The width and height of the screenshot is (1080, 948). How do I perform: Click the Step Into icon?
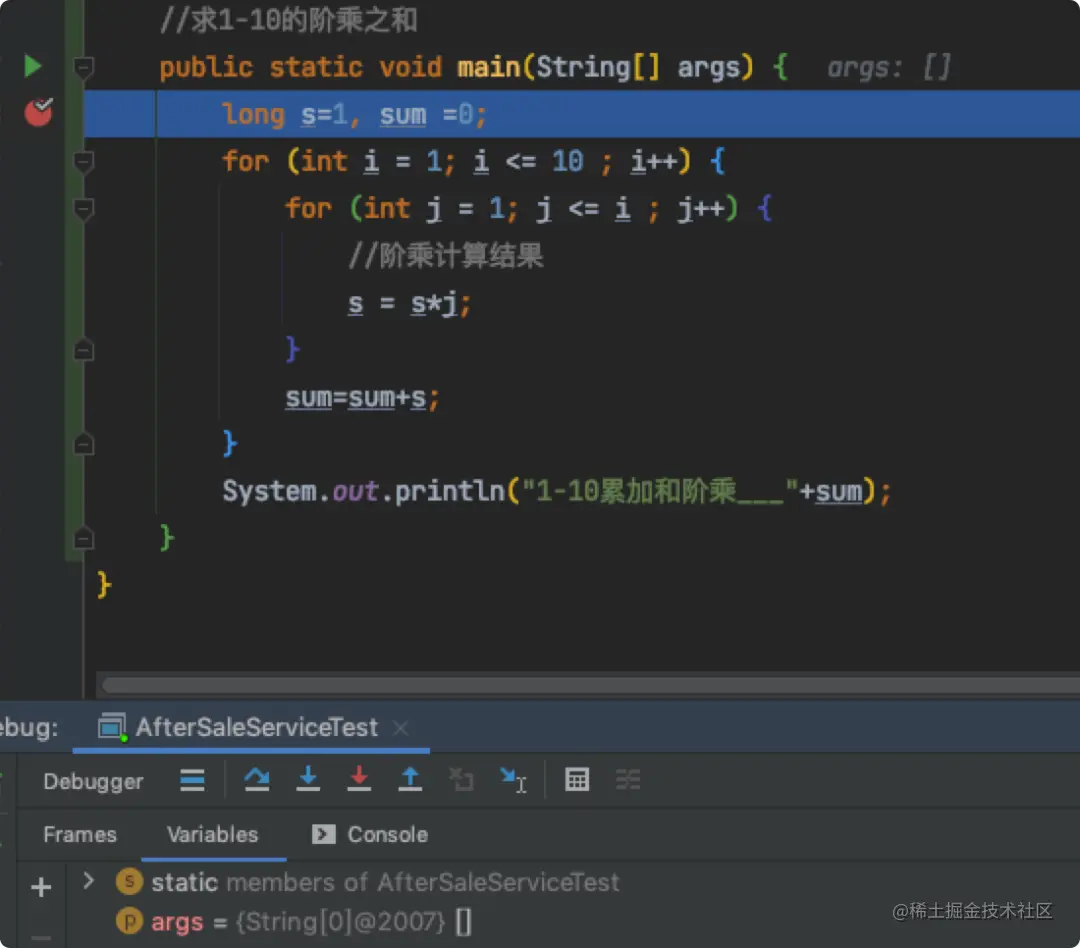click(x=308, y=779)
